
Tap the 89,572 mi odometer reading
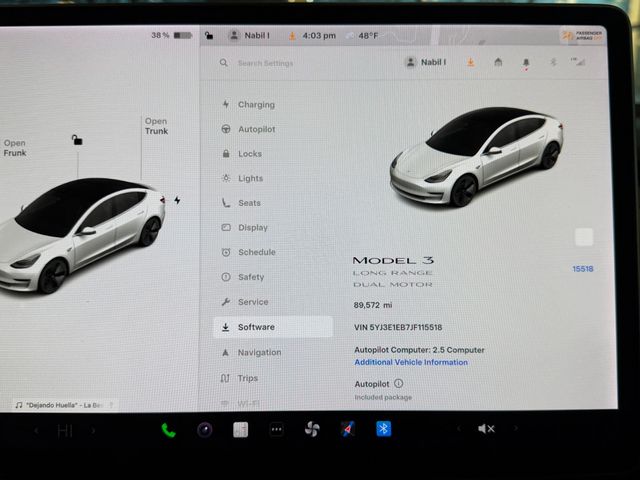pyautogui.click(x=373, y=305)
